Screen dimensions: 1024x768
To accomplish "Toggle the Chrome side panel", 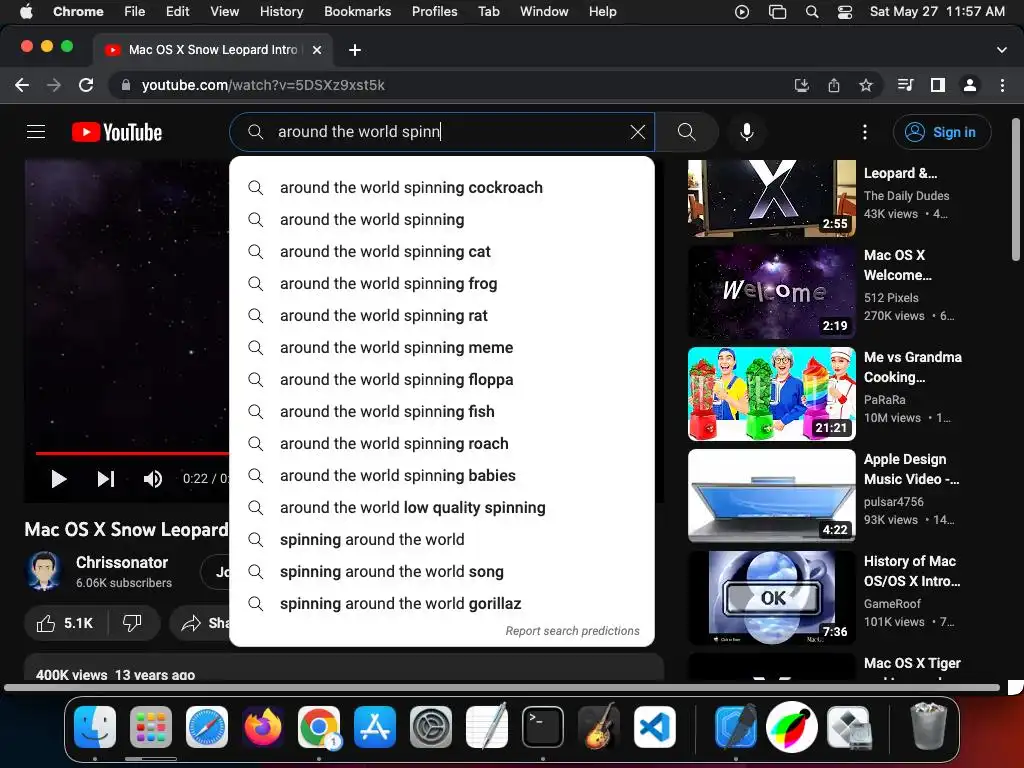I will click(x=938, y=85).
